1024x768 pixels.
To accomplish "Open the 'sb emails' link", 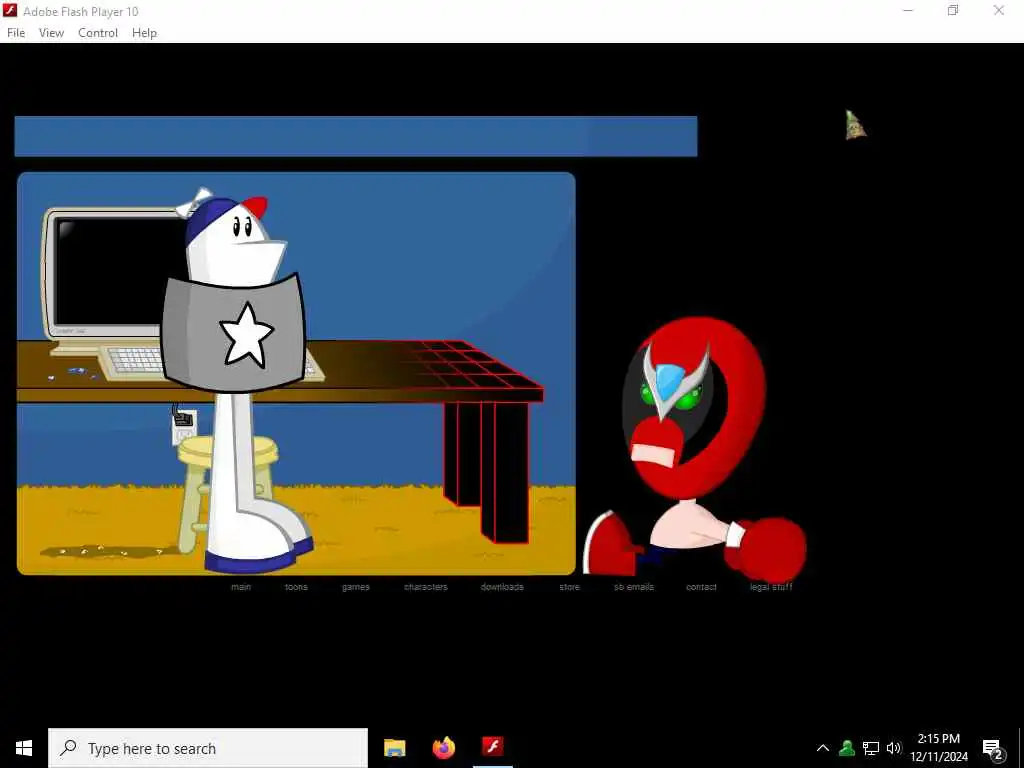I will pyautogui.click(x=633, y=586).
